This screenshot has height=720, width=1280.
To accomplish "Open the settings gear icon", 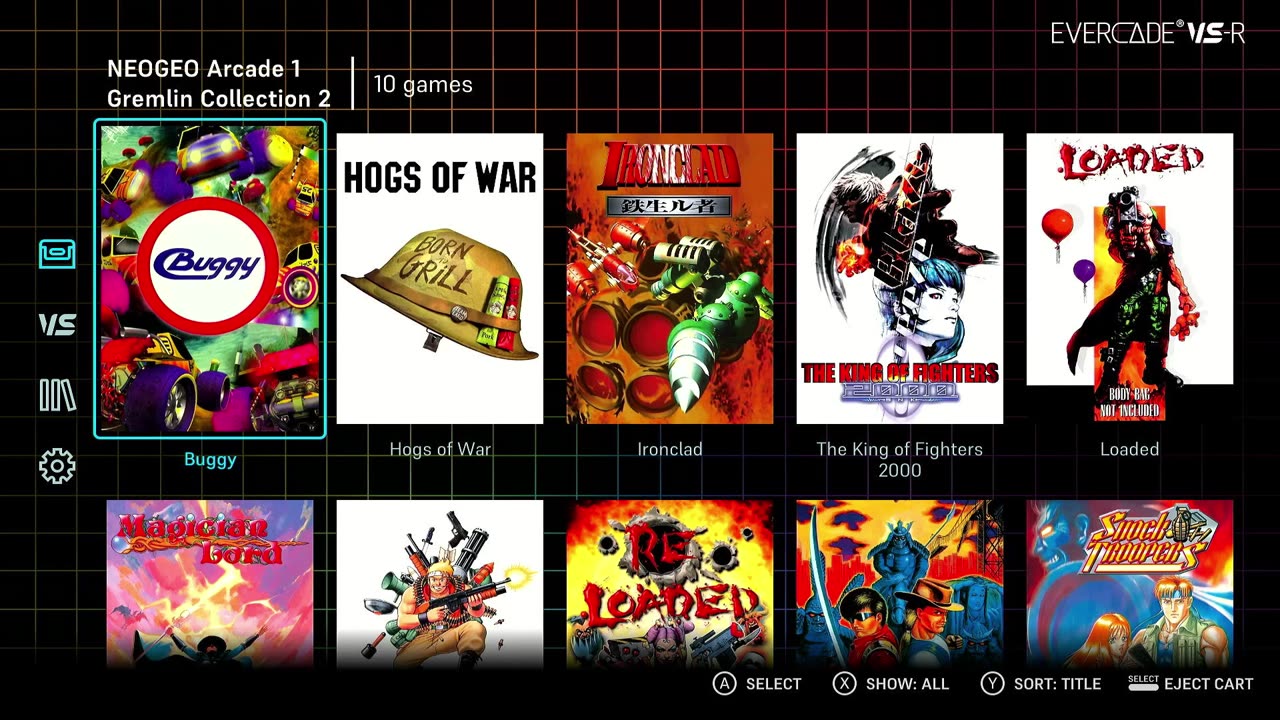I will 57,466.
